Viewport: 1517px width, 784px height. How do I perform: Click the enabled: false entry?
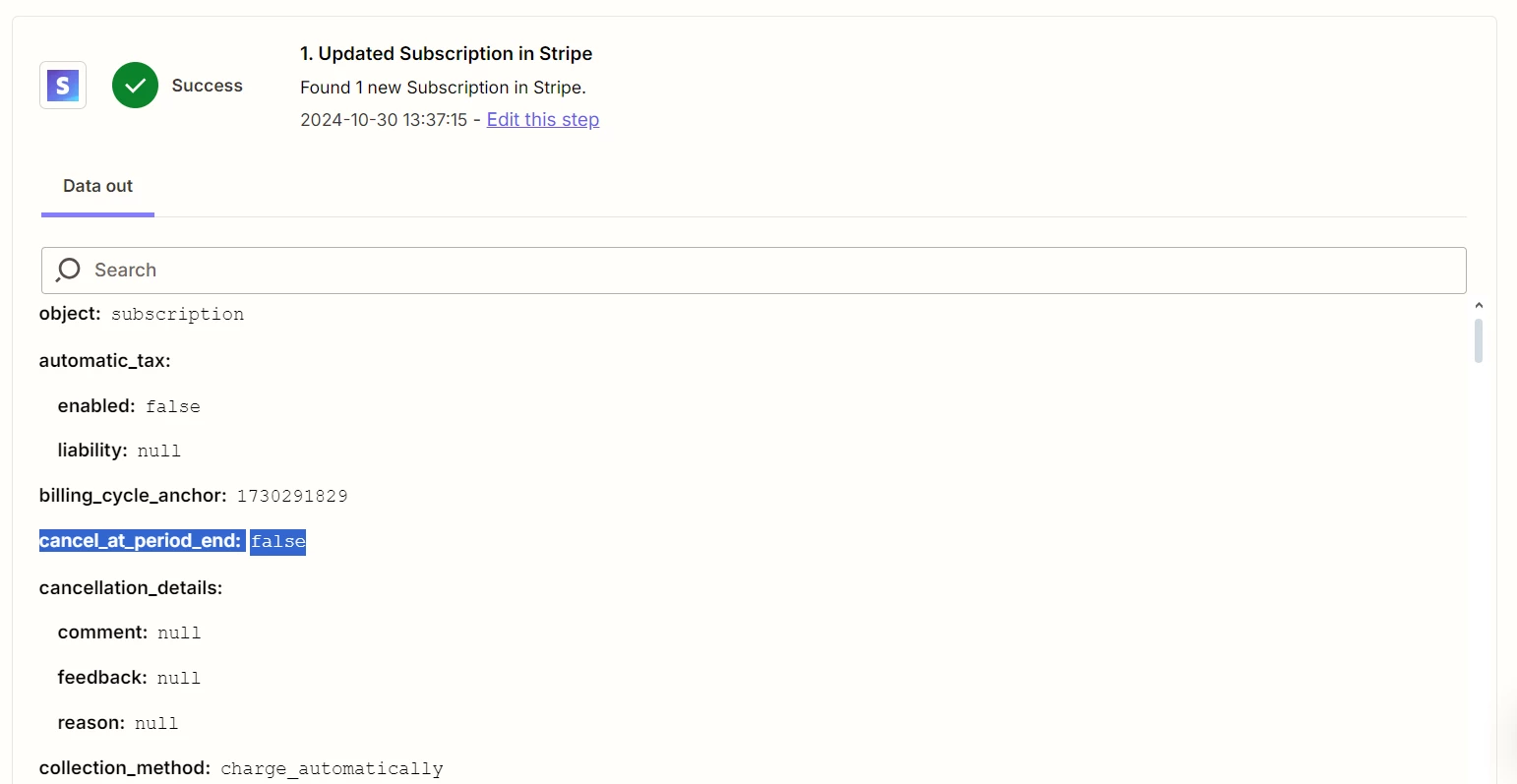tap(129, 406)
